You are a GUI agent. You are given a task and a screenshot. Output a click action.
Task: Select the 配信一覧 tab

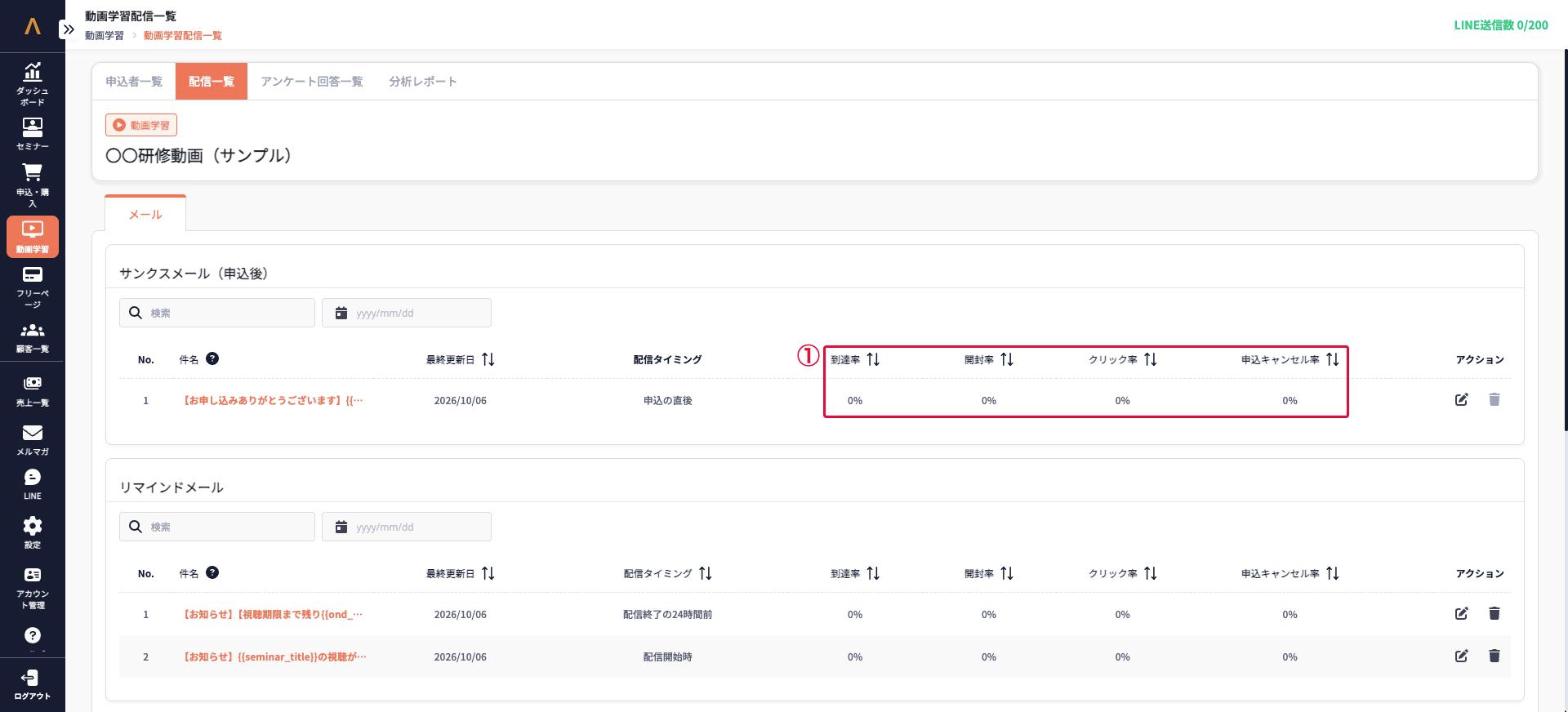[x=211, y=82]
